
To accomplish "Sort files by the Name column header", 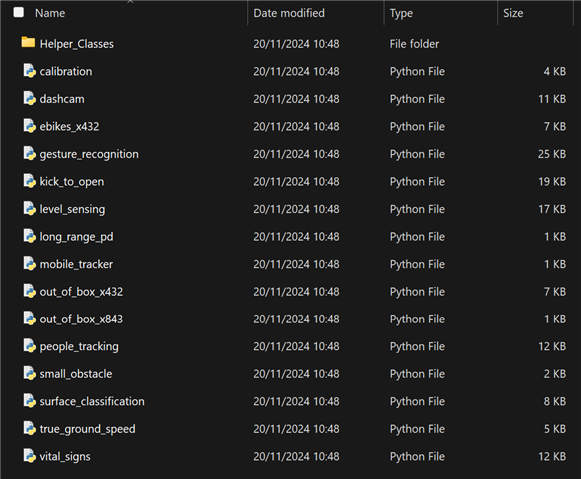I will tap(50, 13).
